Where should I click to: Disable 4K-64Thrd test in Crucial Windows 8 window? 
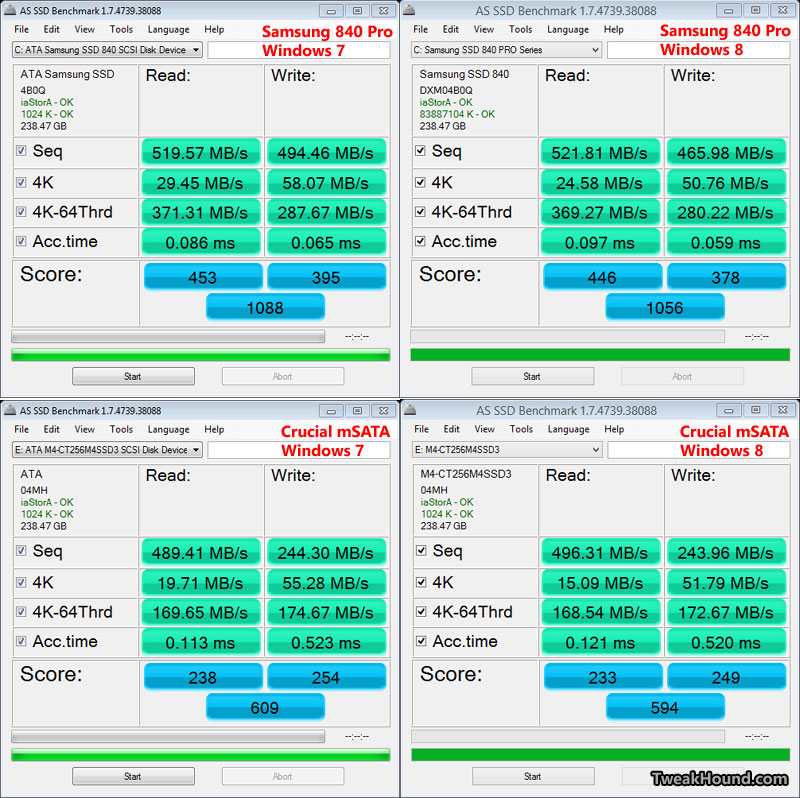pos(421,612)
